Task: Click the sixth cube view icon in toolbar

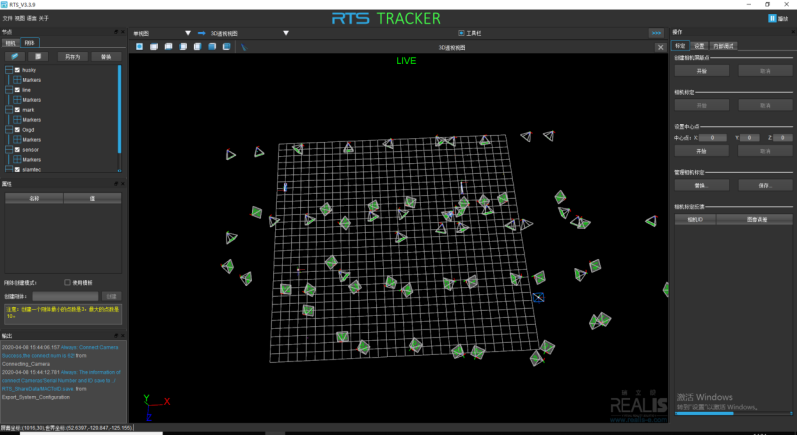Action: point(212,47)
